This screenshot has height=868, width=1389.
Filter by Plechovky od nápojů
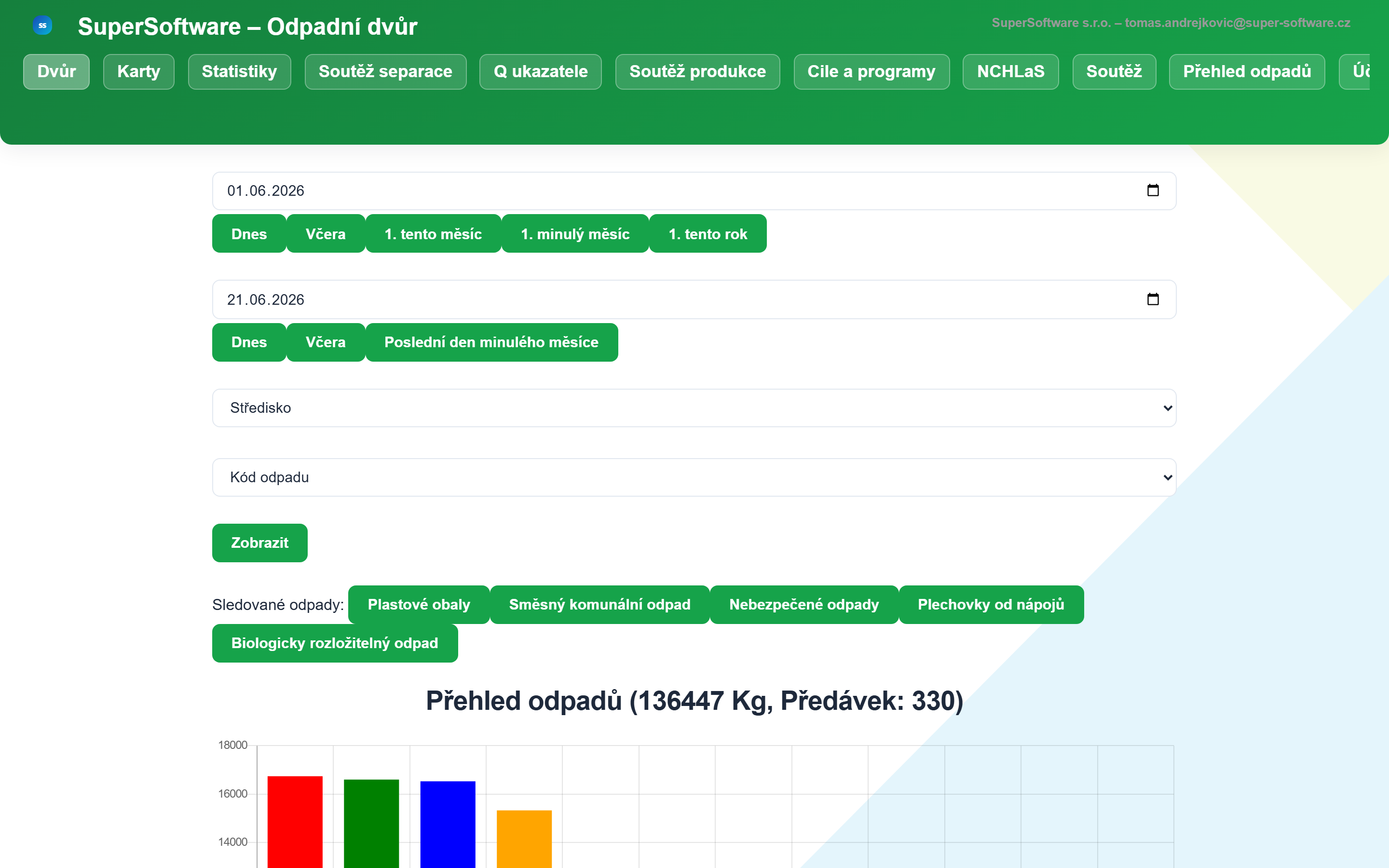point(991,605)
